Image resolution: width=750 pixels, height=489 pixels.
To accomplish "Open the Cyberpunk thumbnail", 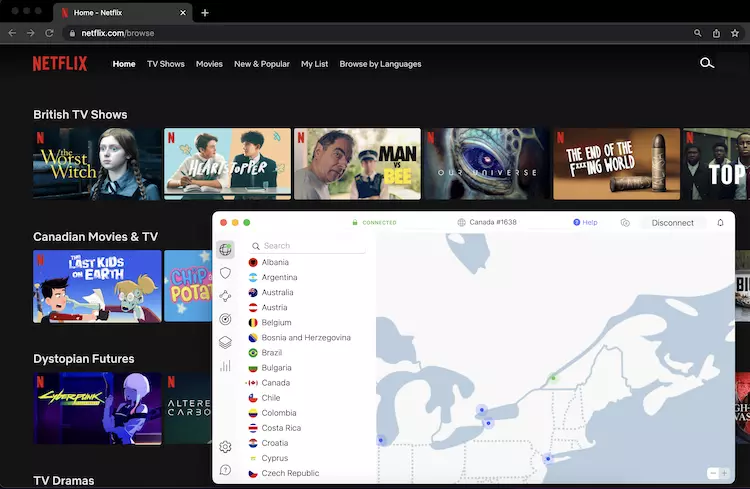I will point(97,409).
